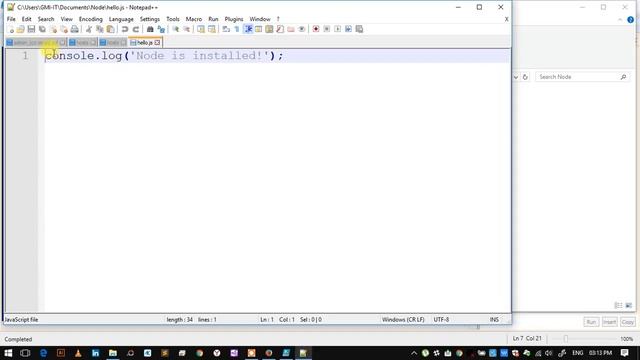Close the hello.js tab with its X
Image resolution: width=640 pixels, height=360 pixels.
coord(158,42)
